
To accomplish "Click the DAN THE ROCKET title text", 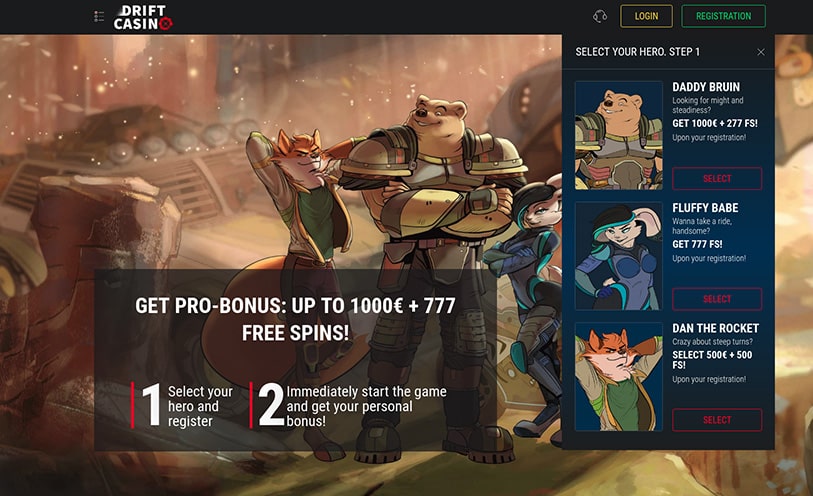I will click(716, 328).
